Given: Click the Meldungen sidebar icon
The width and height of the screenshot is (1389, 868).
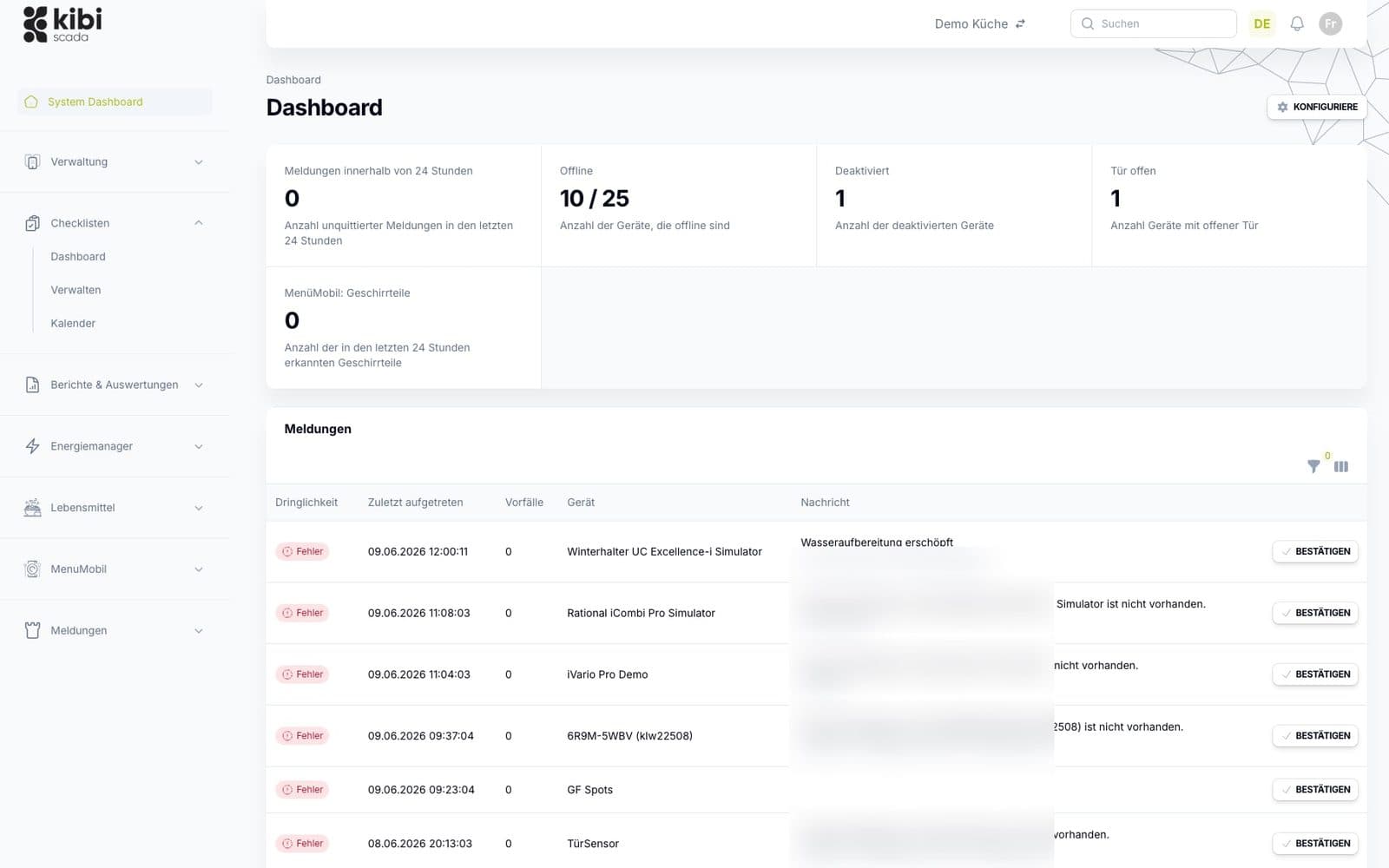Looking at the screenshot, I should [x=32, y=631].
